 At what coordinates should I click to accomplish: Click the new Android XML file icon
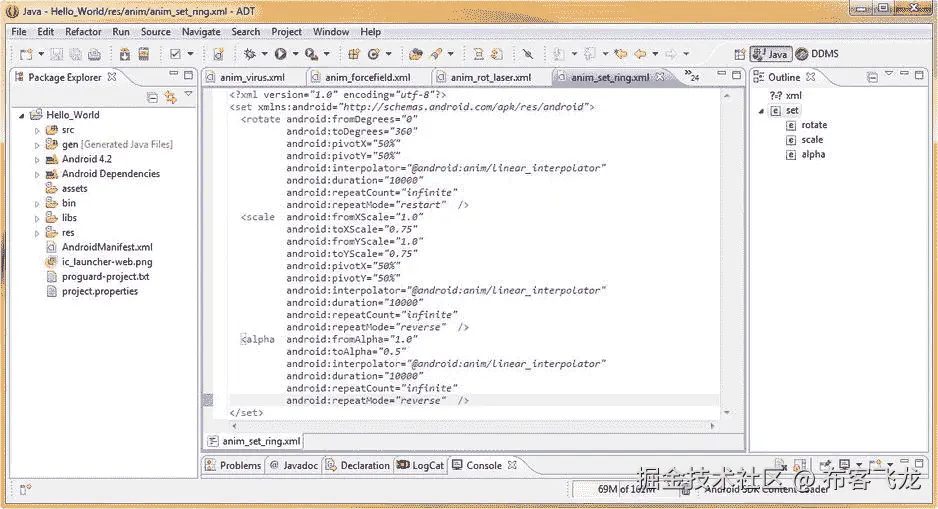pos(218,54)
